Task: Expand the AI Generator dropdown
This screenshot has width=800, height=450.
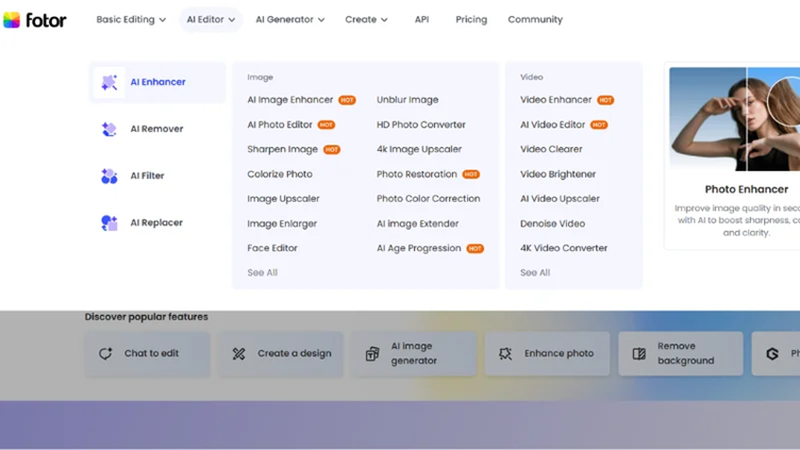Action: pyautogui.click(x=290, y=19)
